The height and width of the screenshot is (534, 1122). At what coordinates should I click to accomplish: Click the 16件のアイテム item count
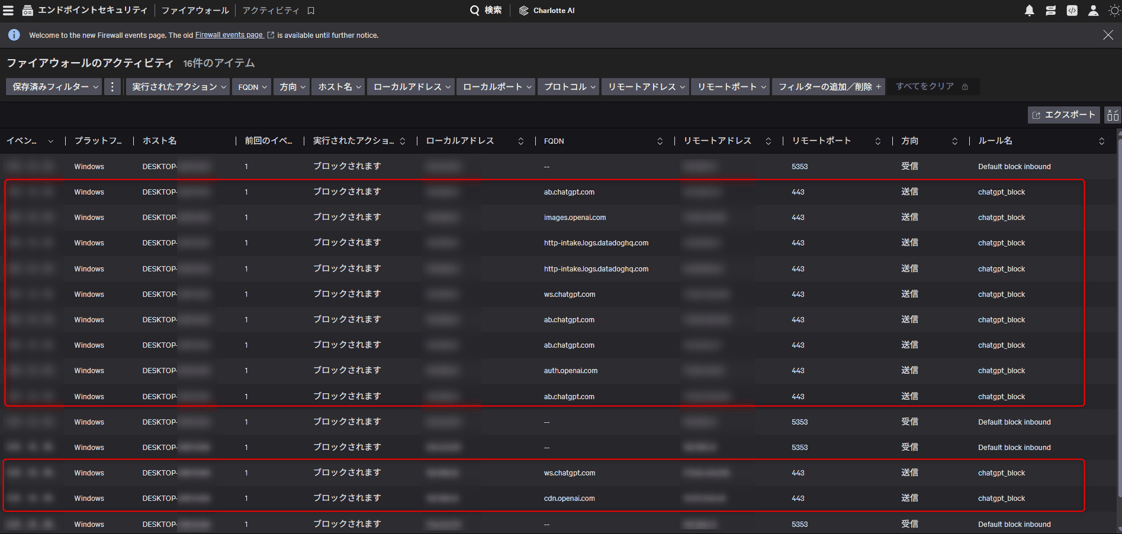219,64
